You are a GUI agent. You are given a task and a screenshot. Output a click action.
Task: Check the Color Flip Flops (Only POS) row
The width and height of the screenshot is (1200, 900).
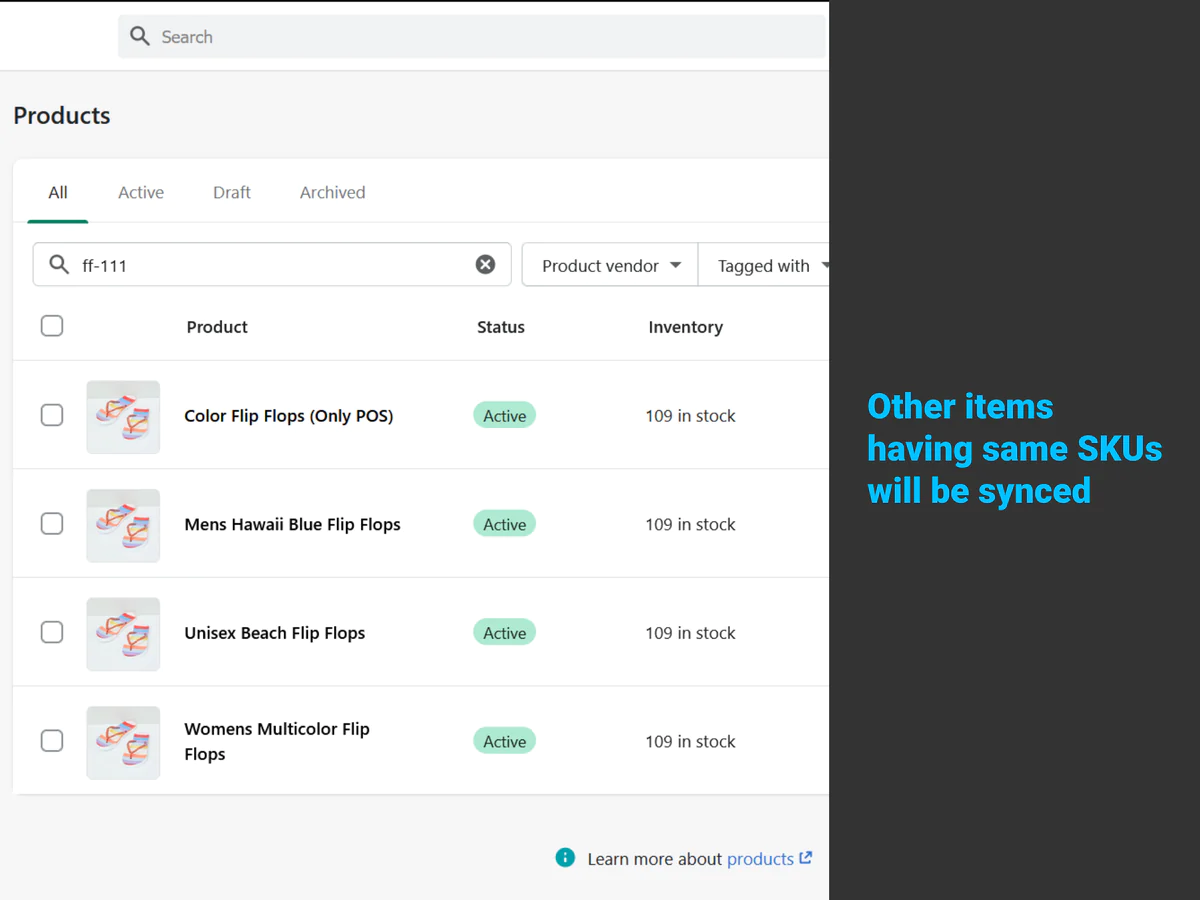click(x=52, y=415)
